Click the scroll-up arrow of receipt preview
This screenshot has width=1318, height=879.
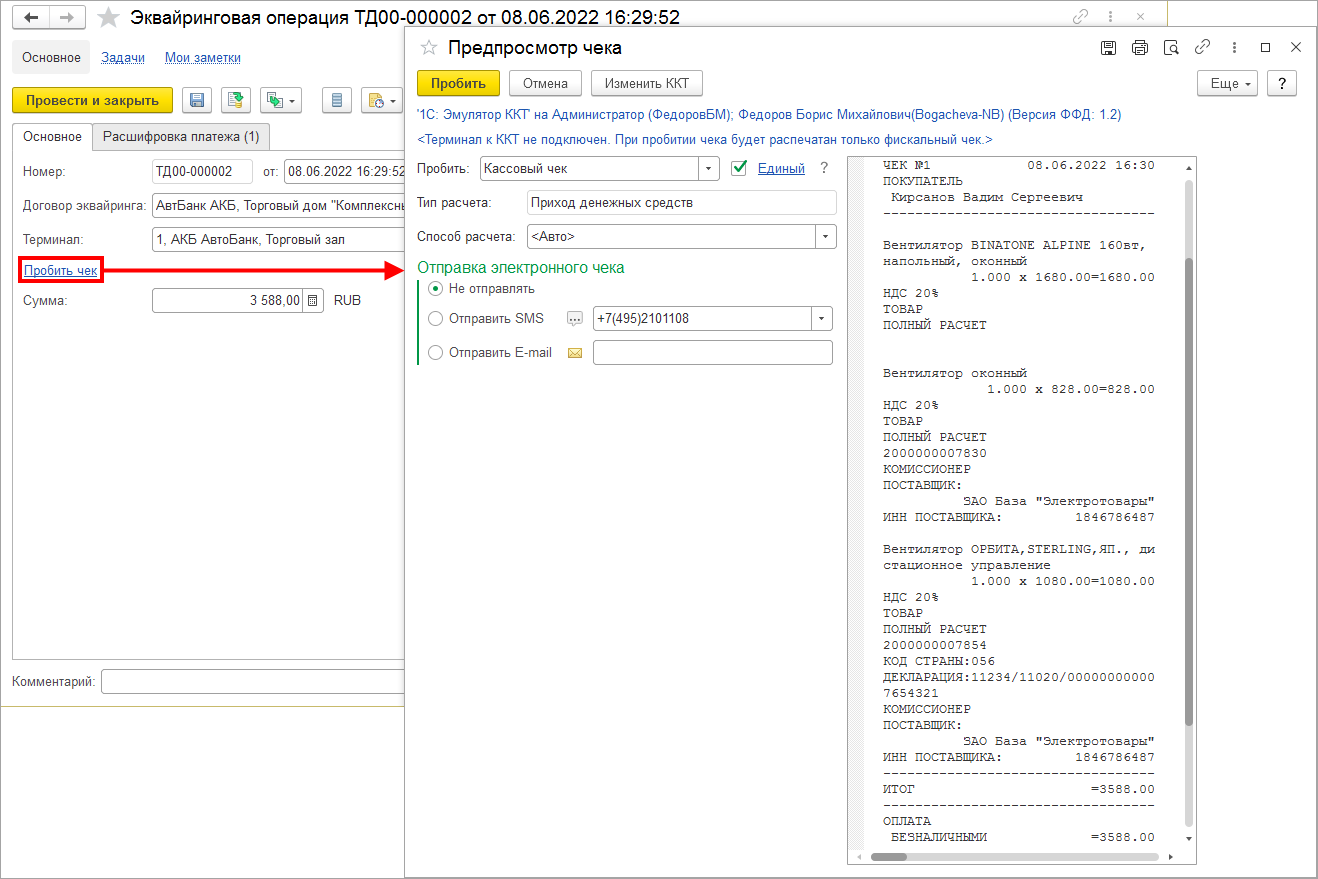click(x=1188, y=166)
